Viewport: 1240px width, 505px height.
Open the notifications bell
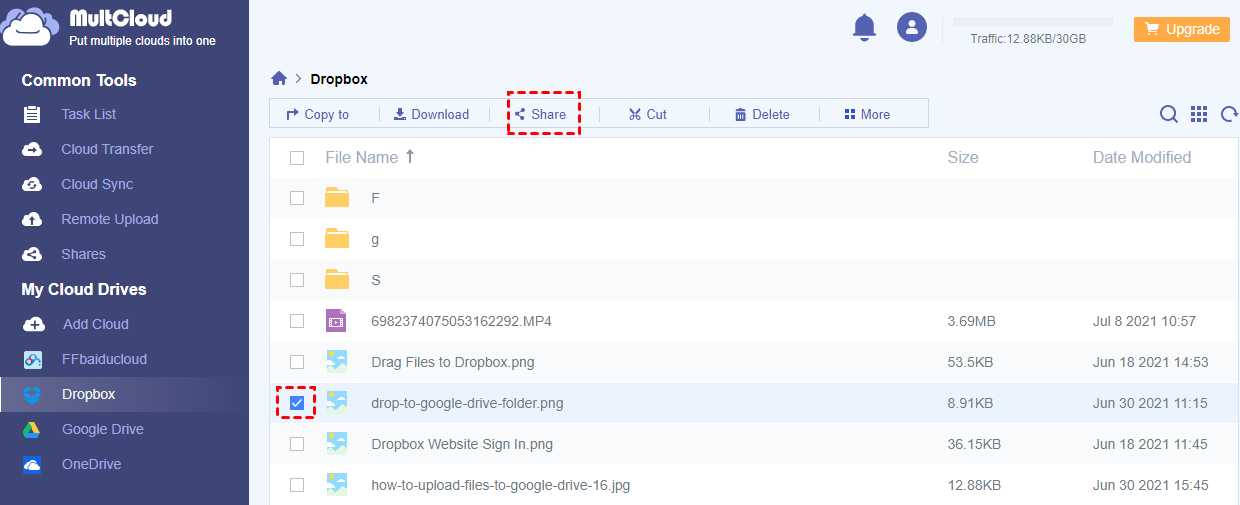point(864,28)
